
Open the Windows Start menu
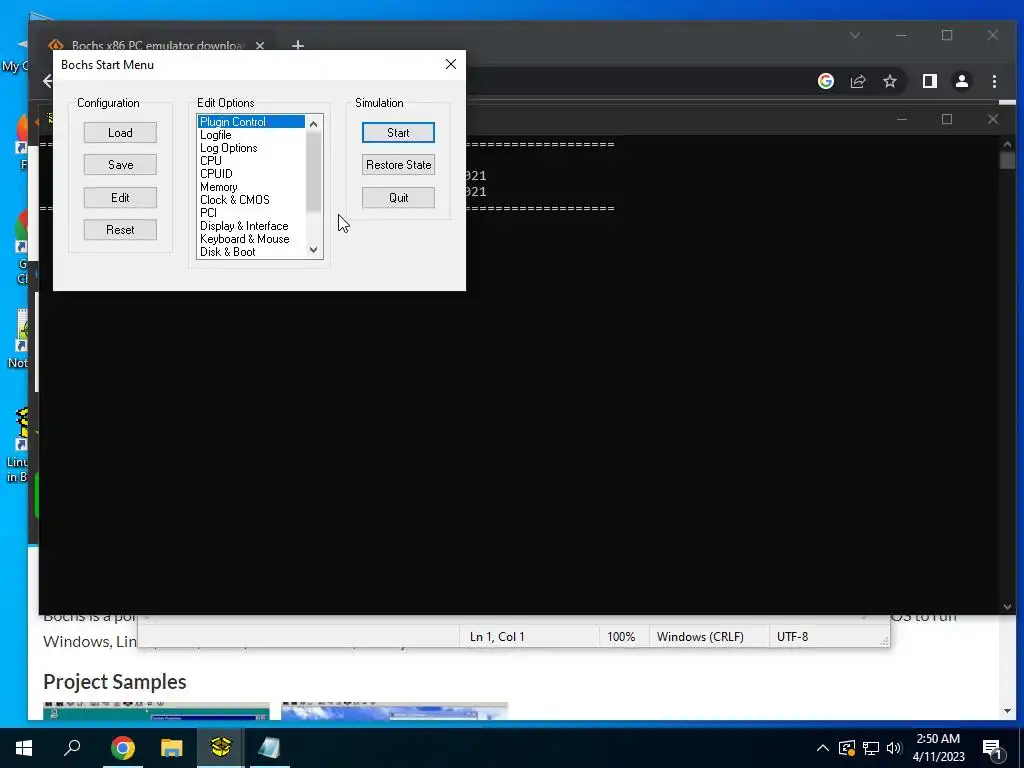click(x=24, y=748)
